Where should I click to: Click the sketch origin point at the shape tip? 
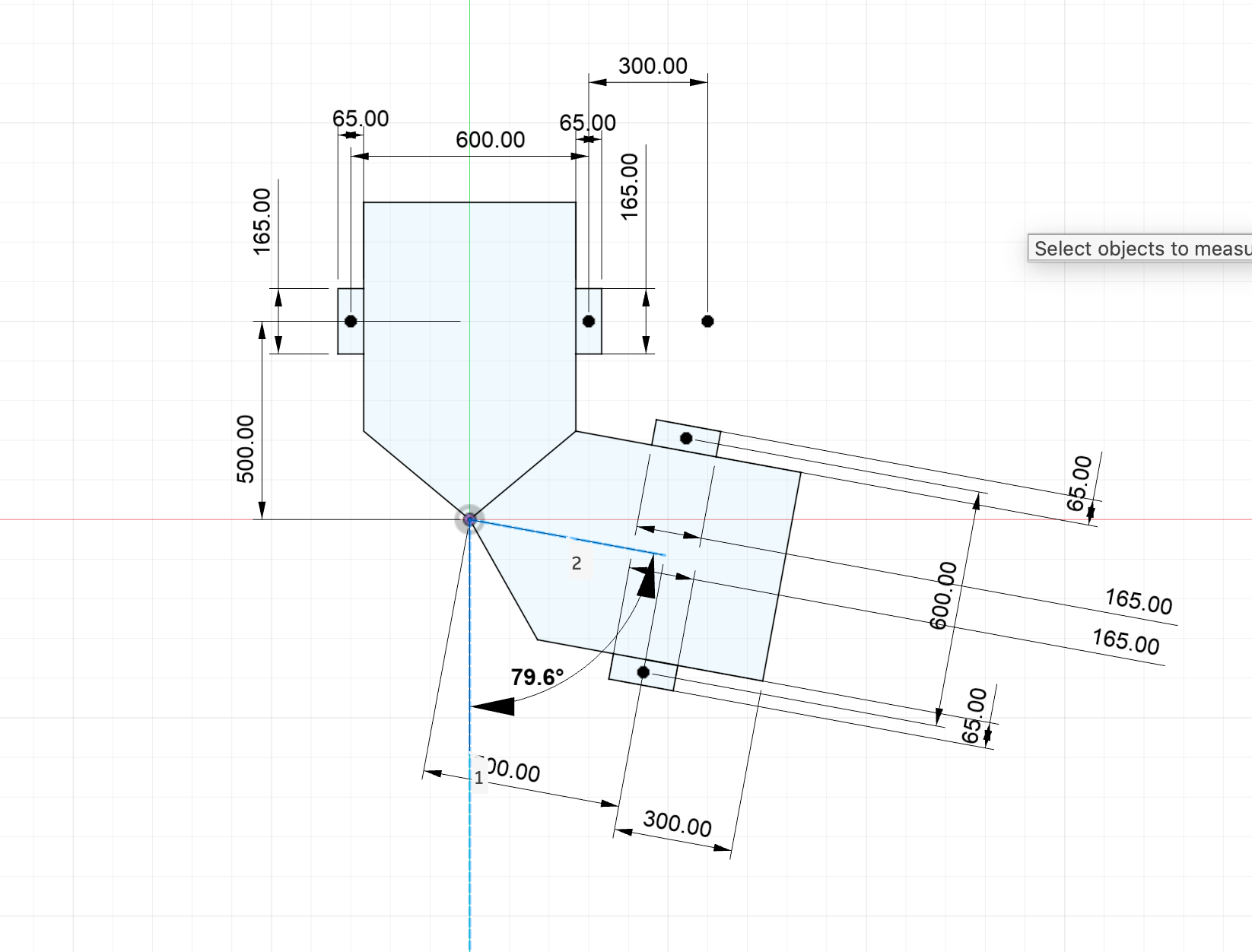[x=470, y=520]
